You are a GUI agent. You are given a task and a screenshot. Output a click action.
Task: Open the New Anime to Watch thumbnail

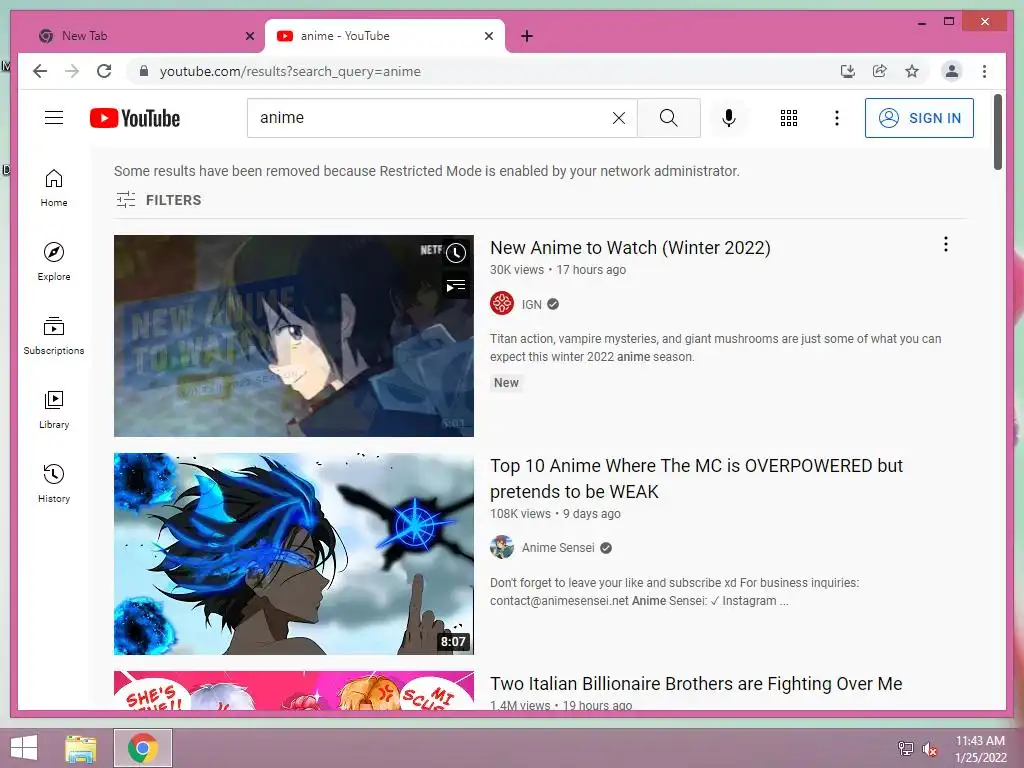293,336
